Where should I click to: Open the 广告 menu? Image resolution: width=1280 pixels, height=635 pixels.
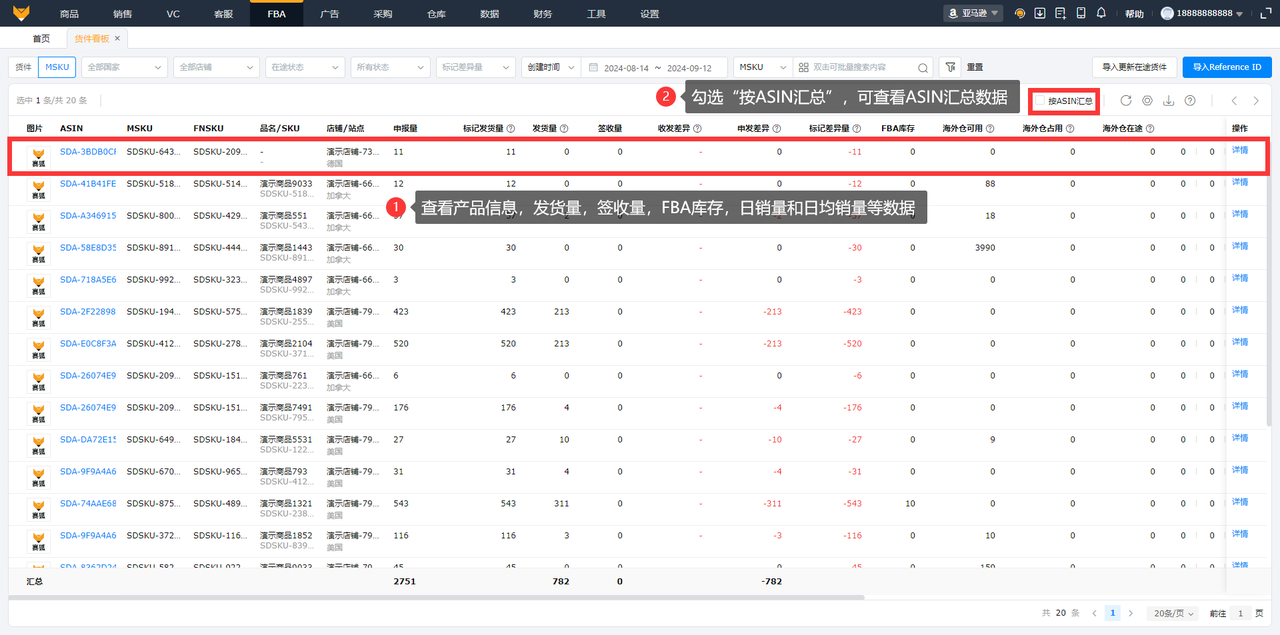pyautogui.click(x=328, y=14)
